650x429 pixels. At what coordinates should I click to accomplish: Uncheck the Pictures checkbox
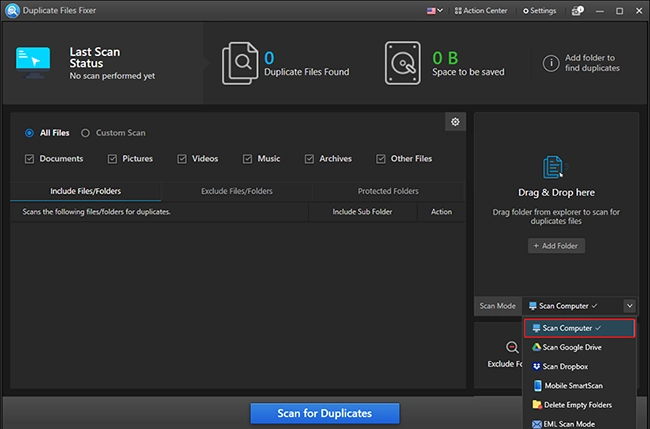112,159
